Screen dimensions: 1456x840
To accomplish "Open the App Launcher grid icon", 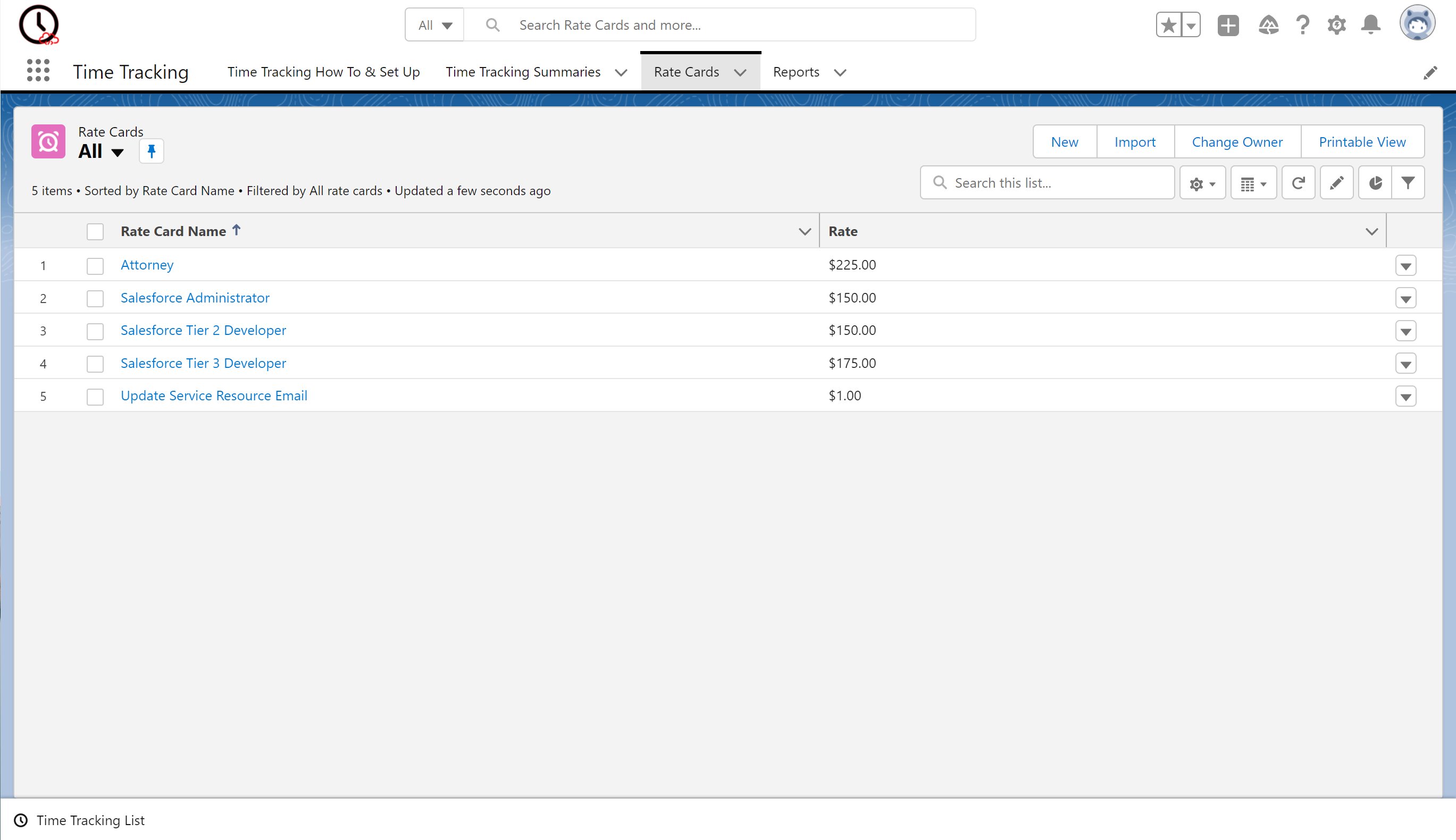I will [x=38, y=71].
